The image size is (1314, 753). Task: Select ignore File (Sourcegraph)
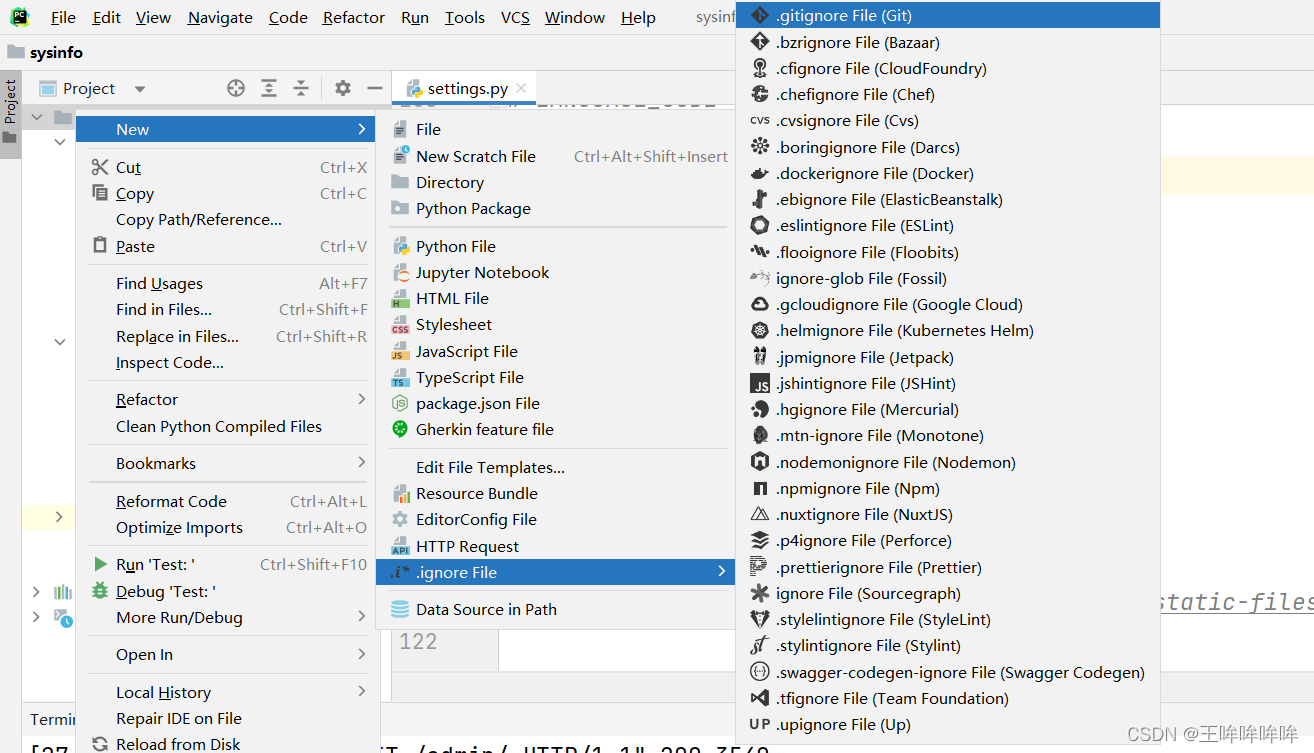948,593
